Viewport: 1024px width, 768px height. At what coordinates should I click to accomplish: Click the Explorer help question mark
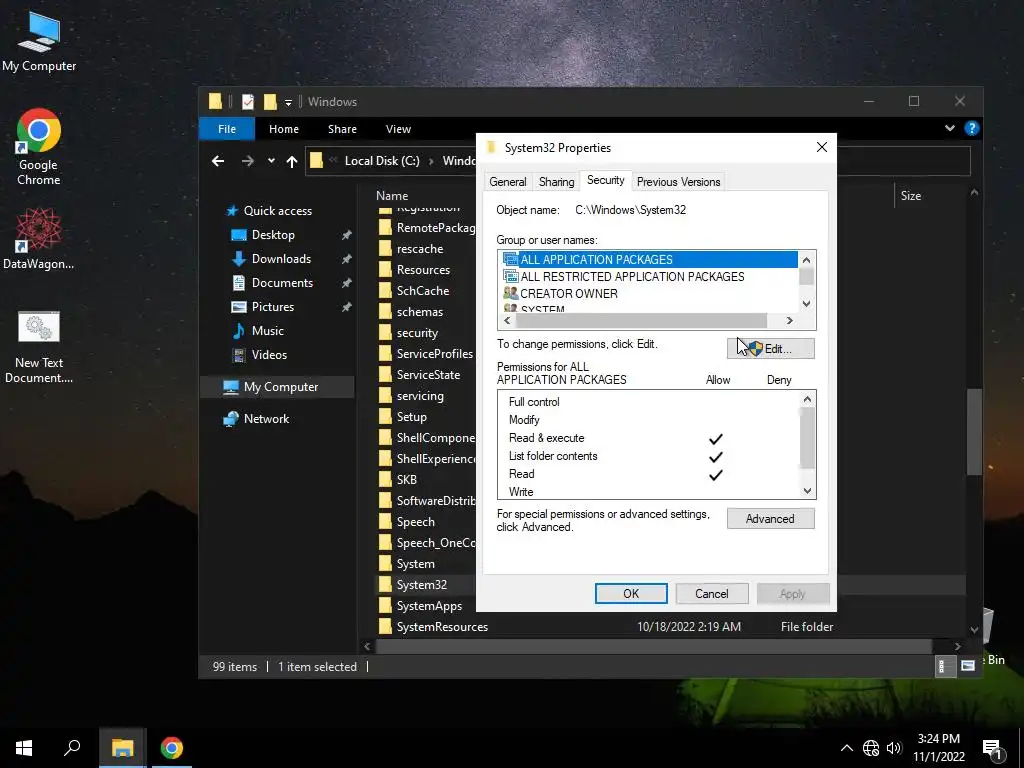(x=972, y=128)
